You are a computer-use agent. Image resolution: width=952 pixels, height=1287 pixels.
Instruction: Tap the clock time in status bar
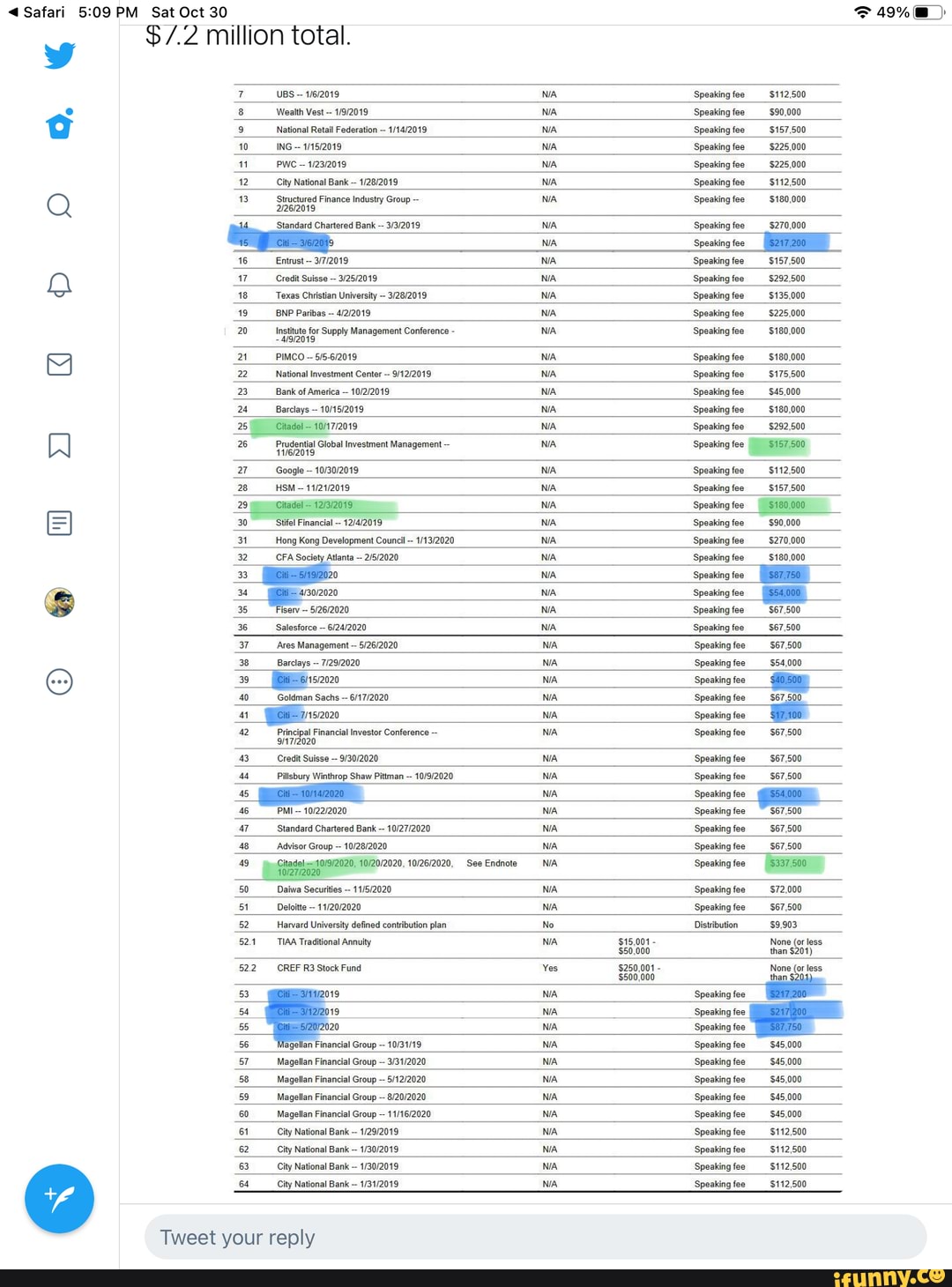tap(108, 12)
